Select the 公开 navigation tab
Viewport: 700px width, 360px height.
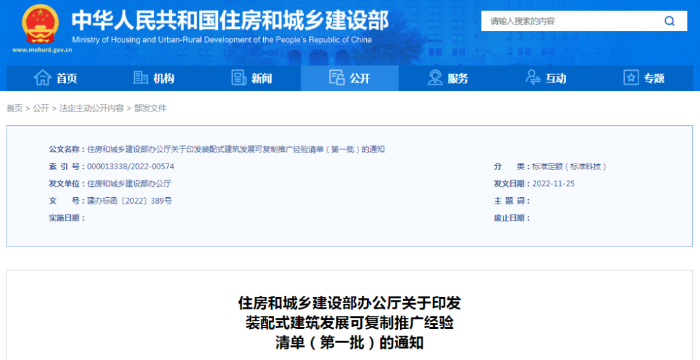(x=350, y=78)
